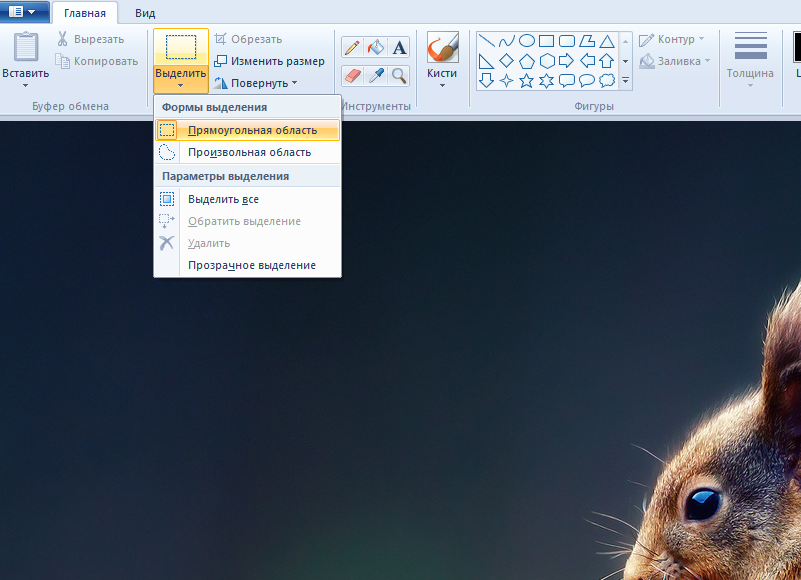801x580 pixels.
Task: Choose the Eraser tool
Action: coord(351,75)
